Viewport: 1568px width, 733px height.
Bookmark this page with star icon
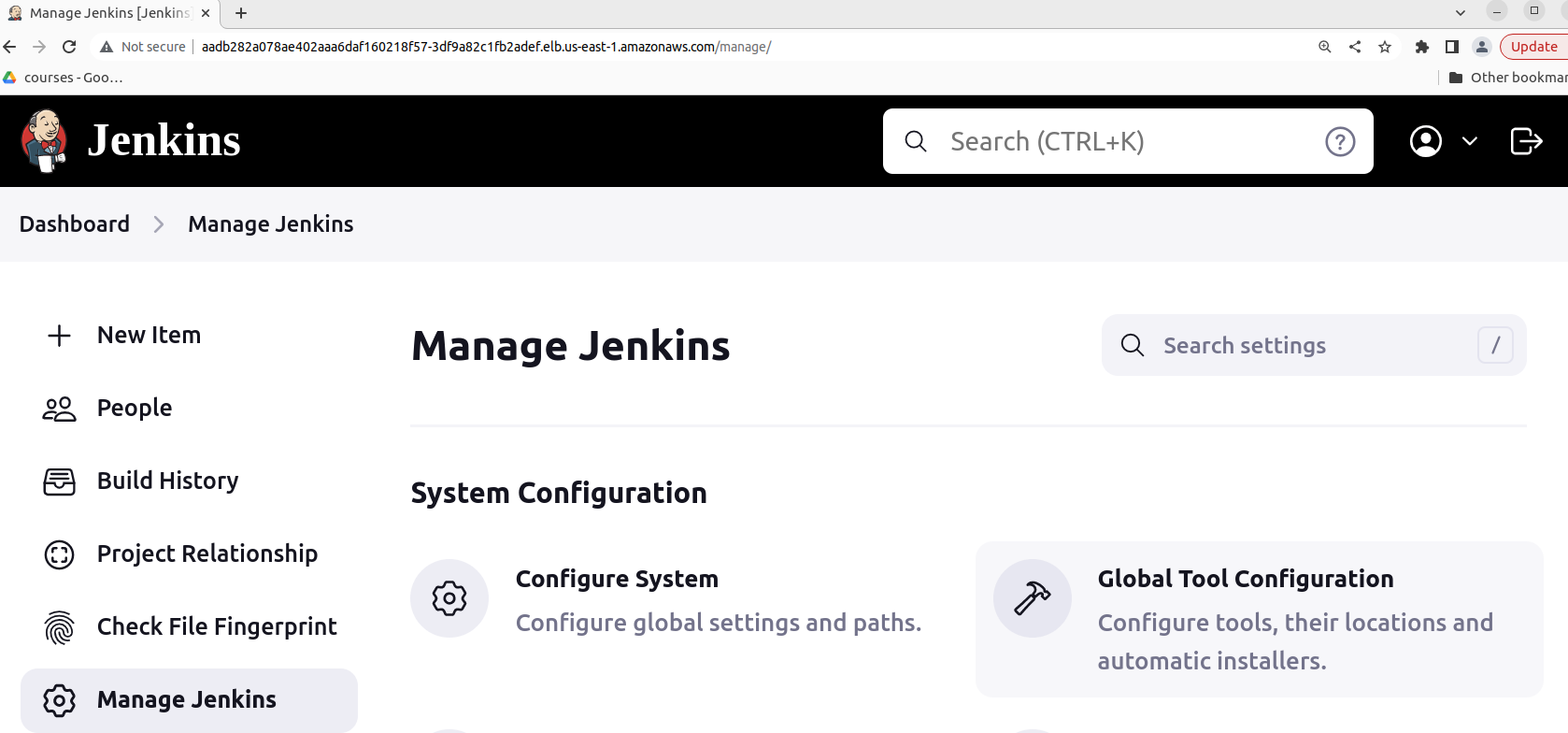[x=1385, y=47]
